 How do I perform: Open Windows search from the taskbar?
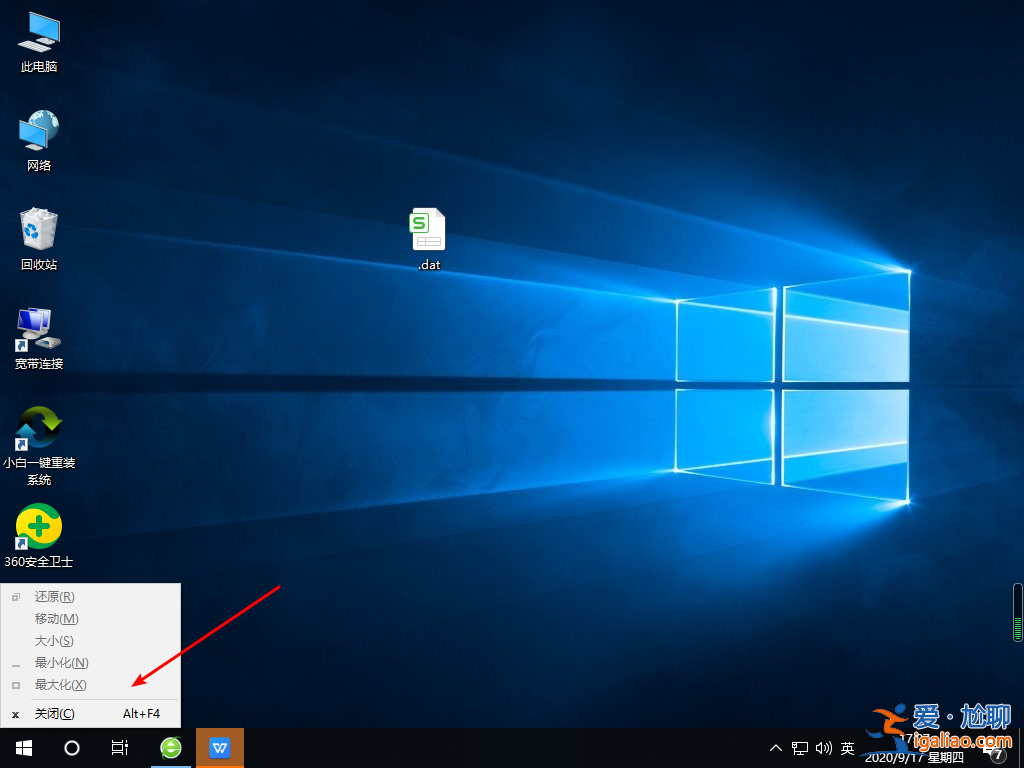[71, 747]
